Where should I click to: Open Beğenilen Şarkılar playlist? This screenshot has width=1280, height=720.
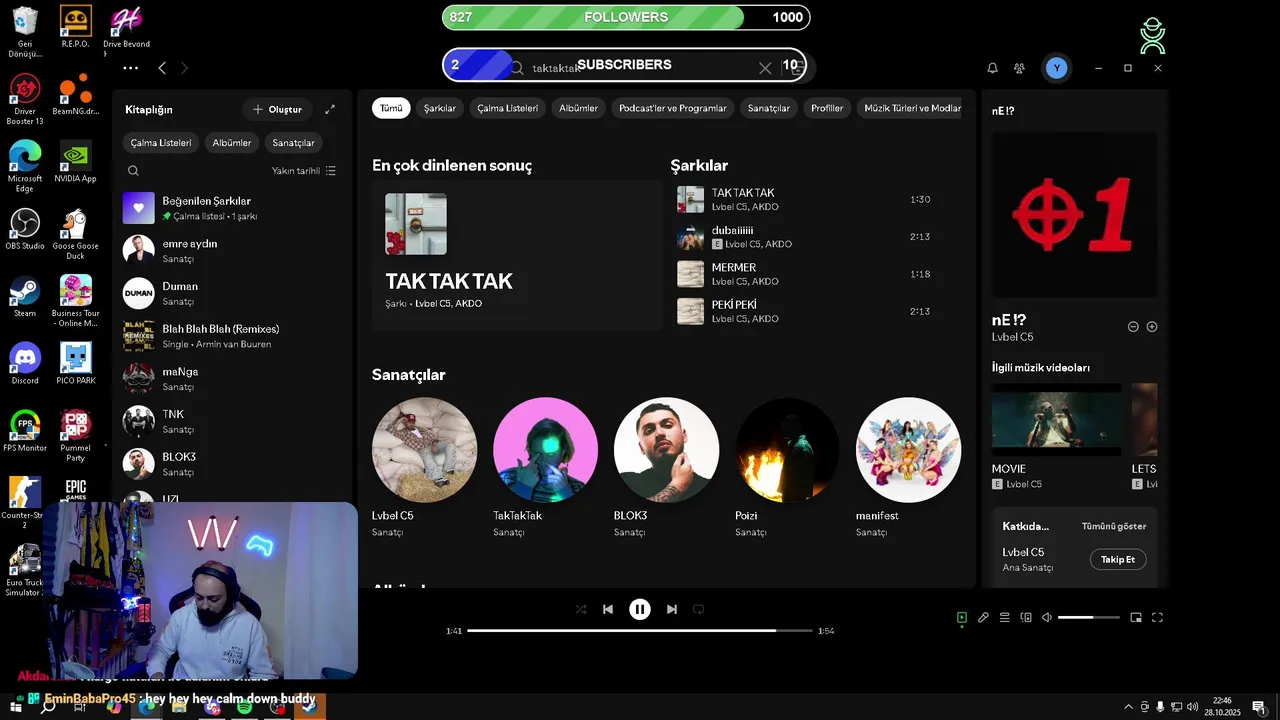click(232, 208)
